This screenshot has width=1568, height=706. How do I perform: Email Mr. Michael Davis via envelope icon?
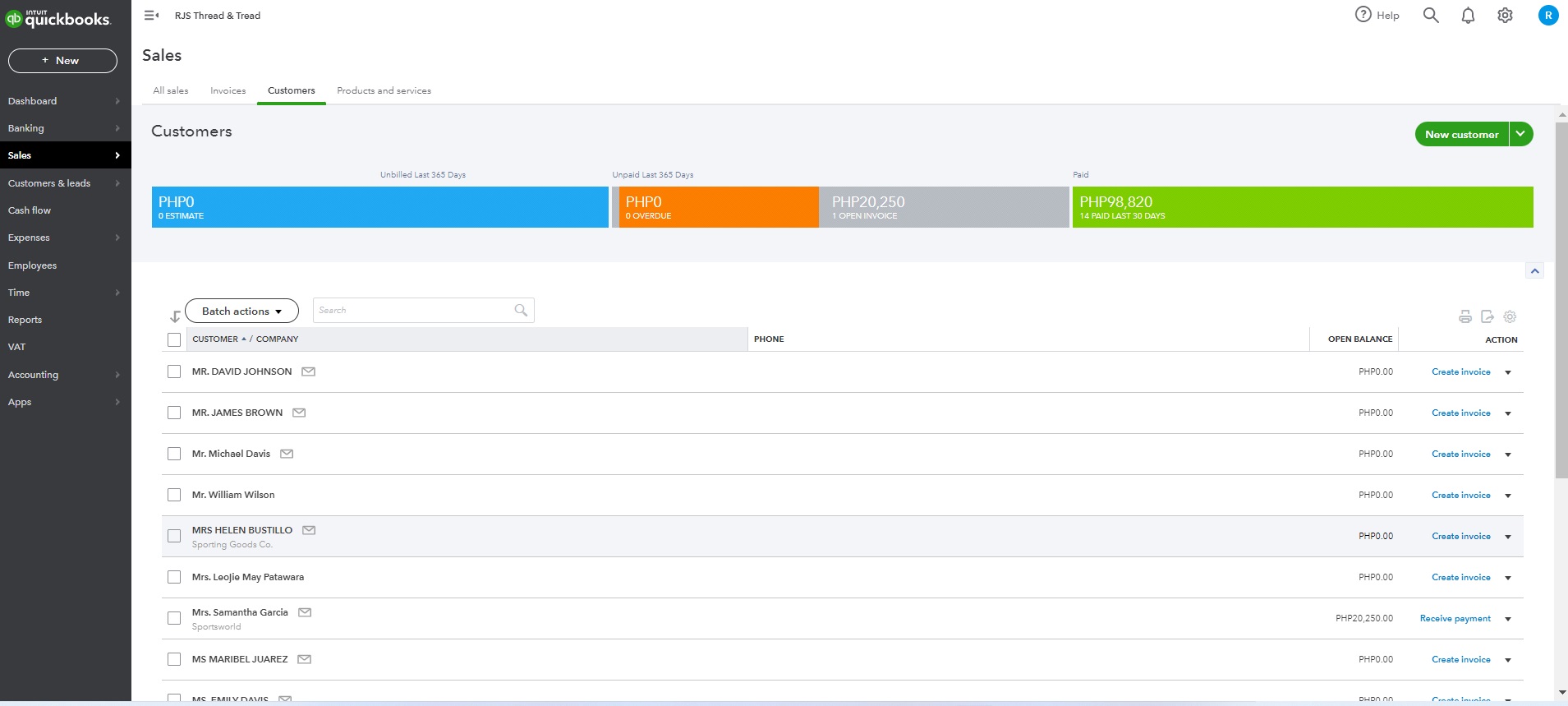tap(287, 454)
